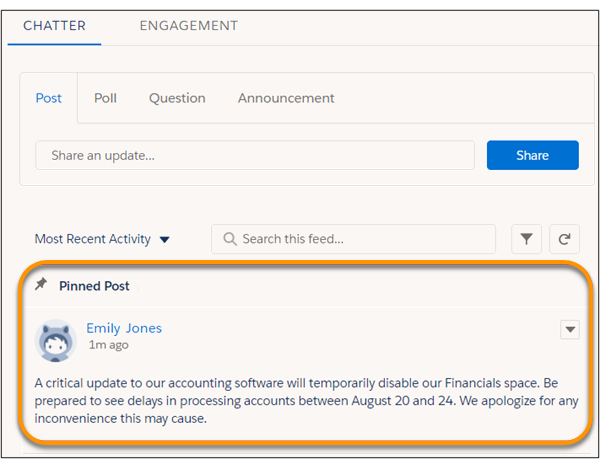Open Emily Jones' avatar picture
The width and height of the screenshot is (600, 472).
point(56,341)
